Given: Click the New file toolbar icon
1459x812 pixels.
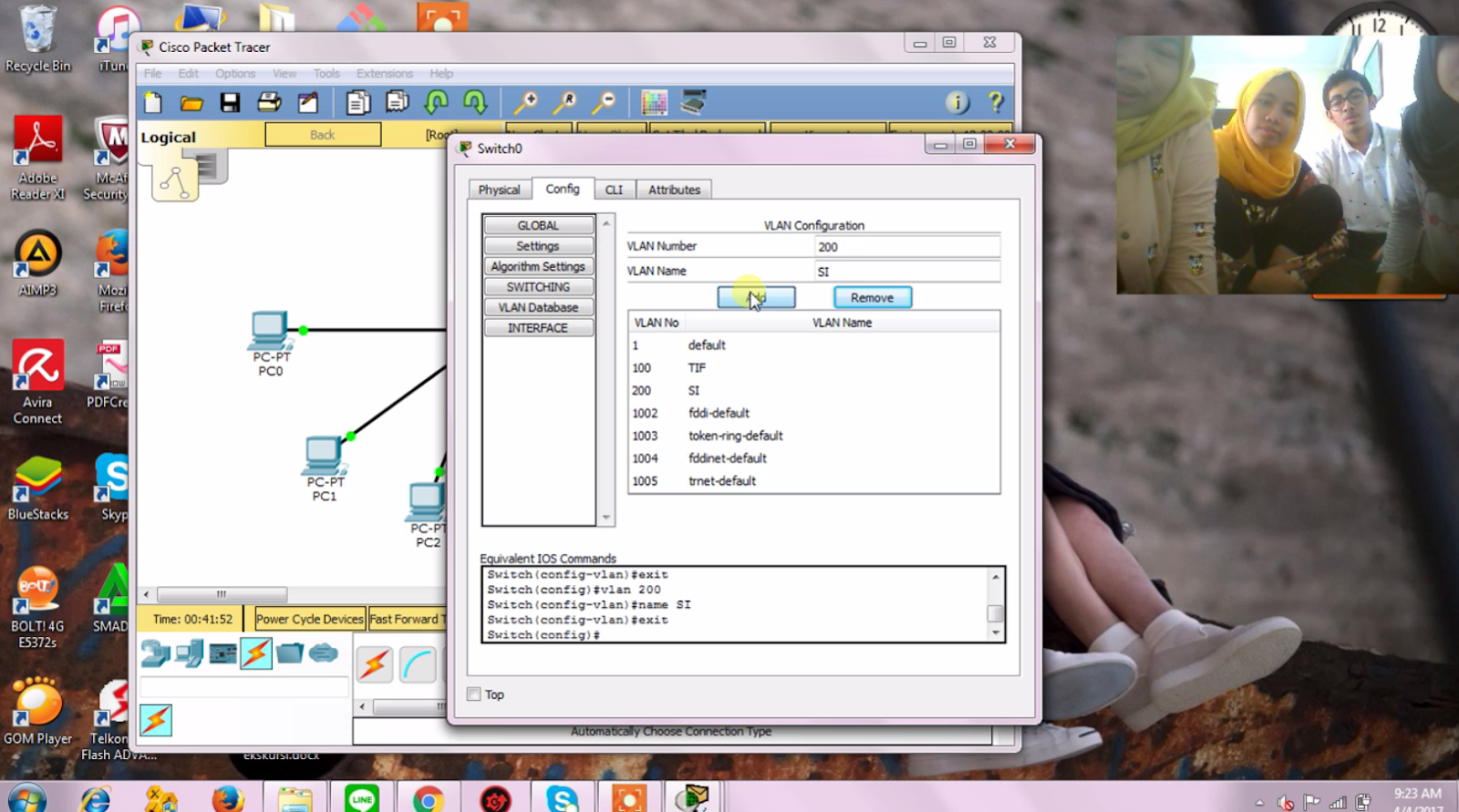Looking at the screenshot, I should click(x=153, y=103).
